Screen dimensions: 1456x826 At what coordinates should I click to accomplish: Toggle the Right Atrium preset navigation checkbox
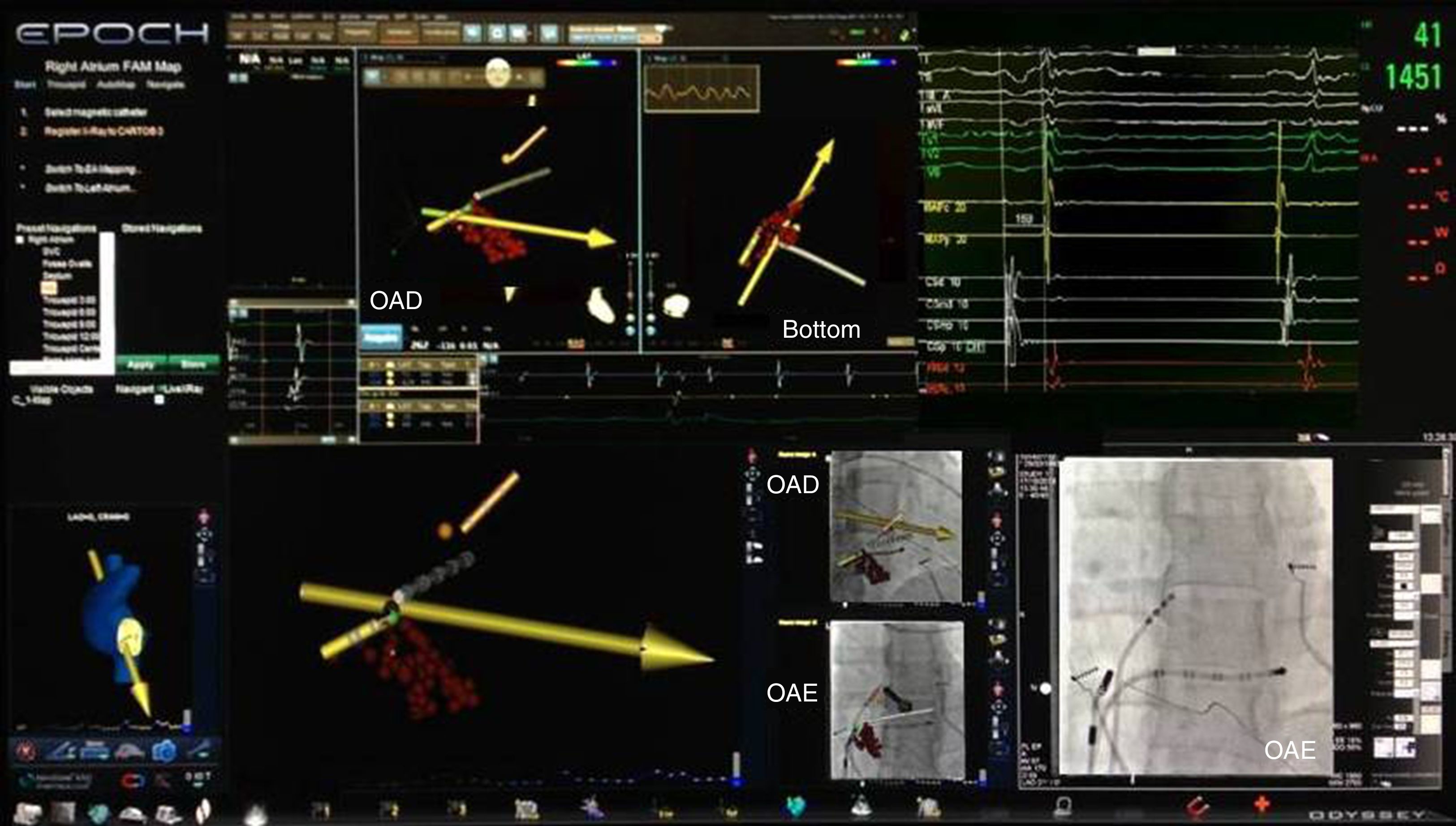coord(21,240)
